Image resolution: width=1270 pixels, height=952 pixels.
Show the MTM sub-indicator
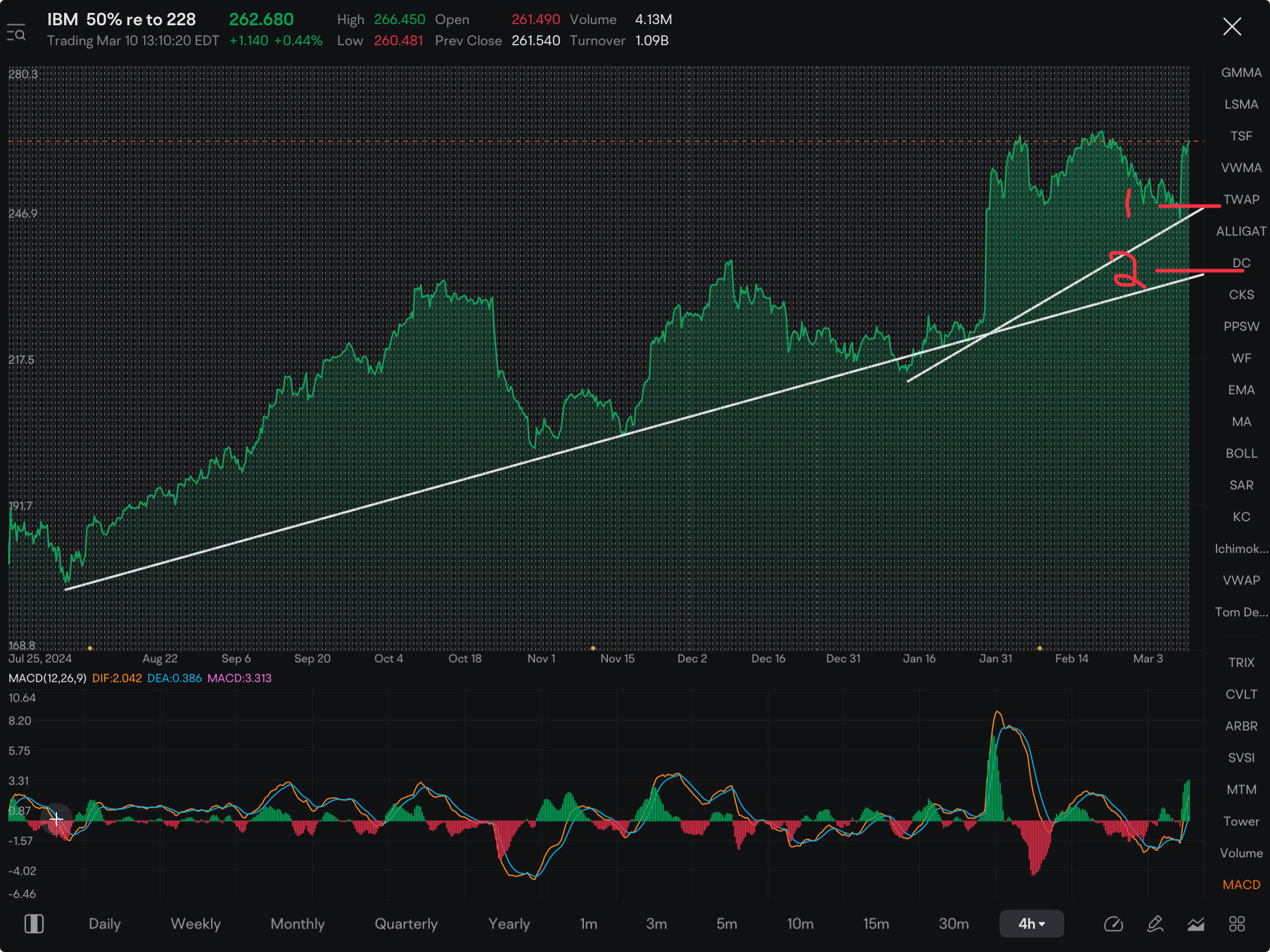click(x=1241, y=790)
